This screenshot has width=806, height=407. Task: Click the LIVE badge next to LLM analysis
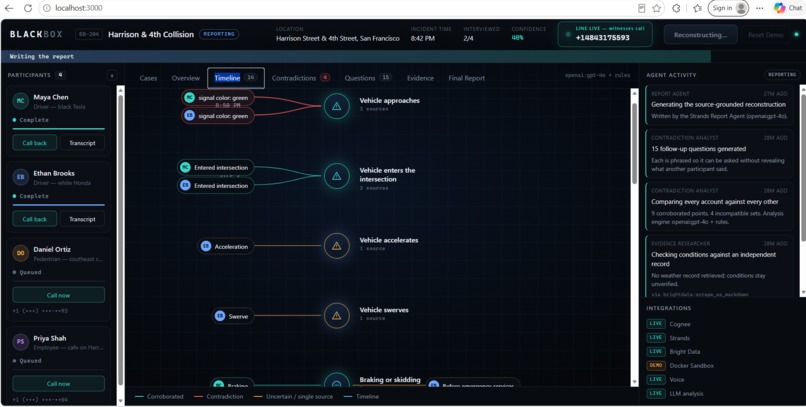pyautogui.click(x=656, y=393)
